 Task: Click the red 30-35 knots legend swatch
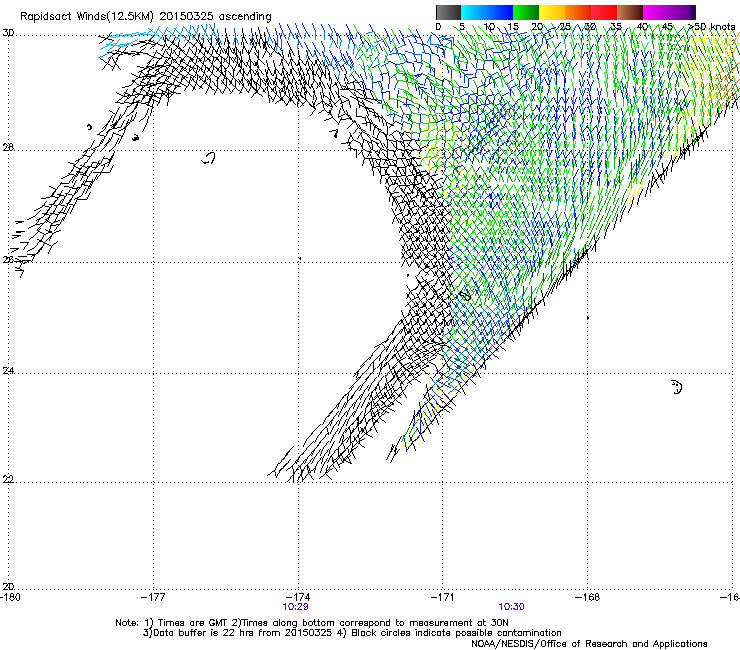coord(604,12)
